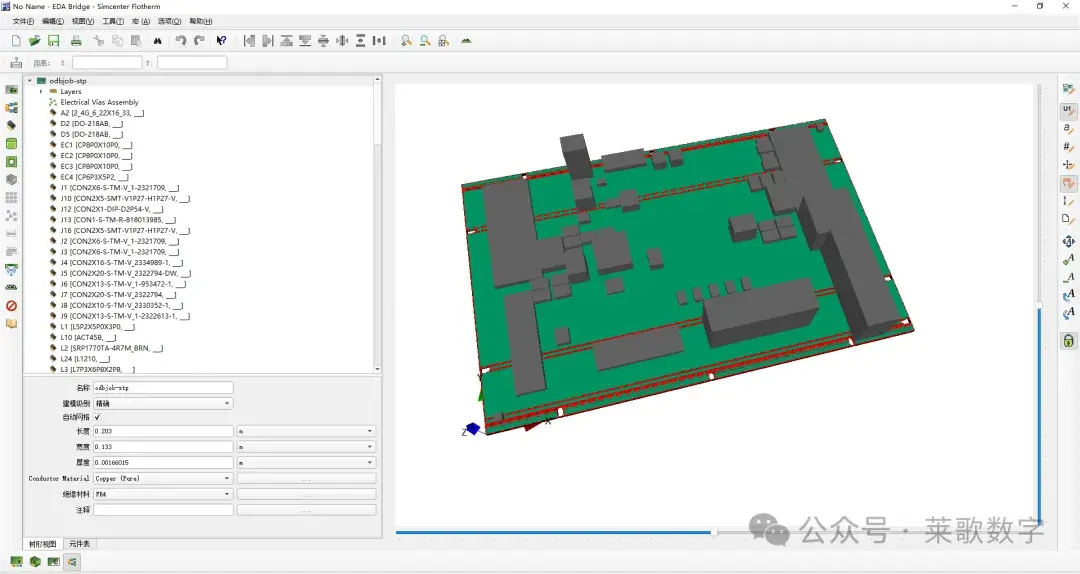Uncheck the 自动网格 checkbox
Screen dimensions: 1080x574
(97, 417)
